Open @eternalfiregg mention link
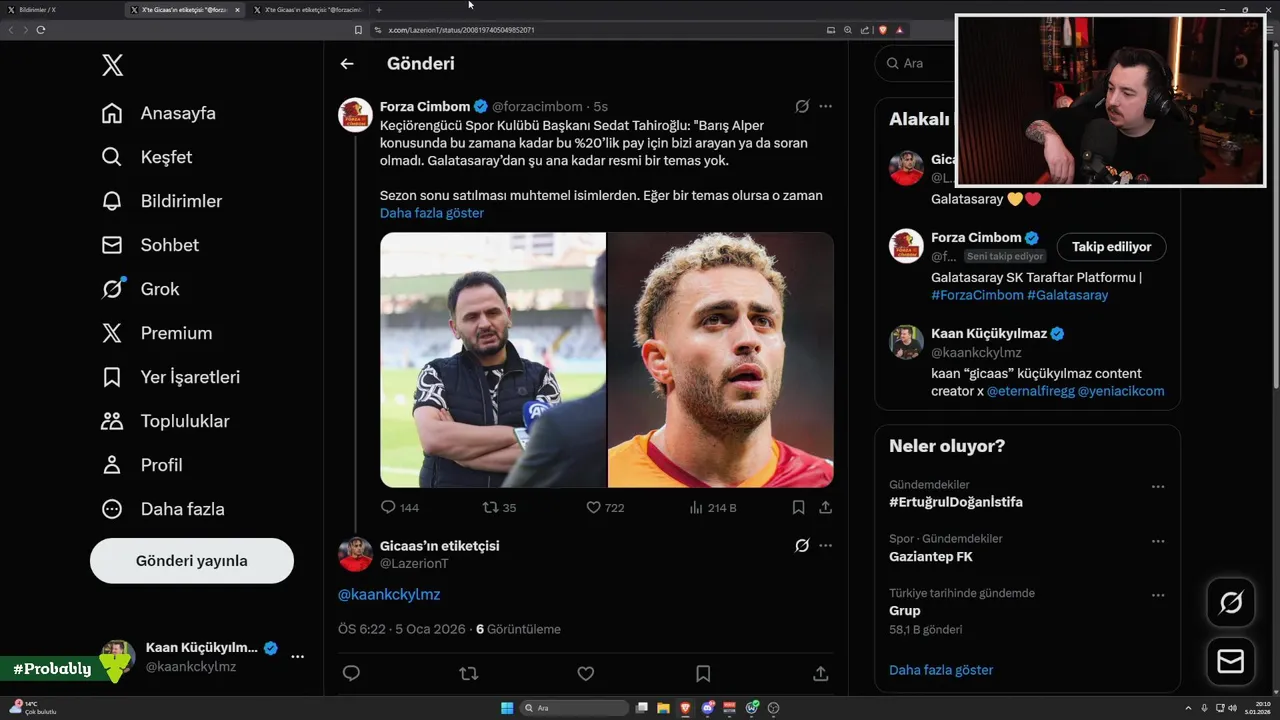The height and width of the screenshot is (720, 1280). pos(1030,391)
